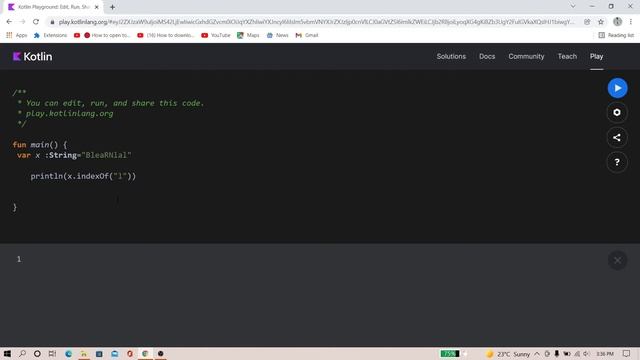This screenshot has width=640, height=360.
Task: Share the code using the share icon
Action: (x=617, y=138)
